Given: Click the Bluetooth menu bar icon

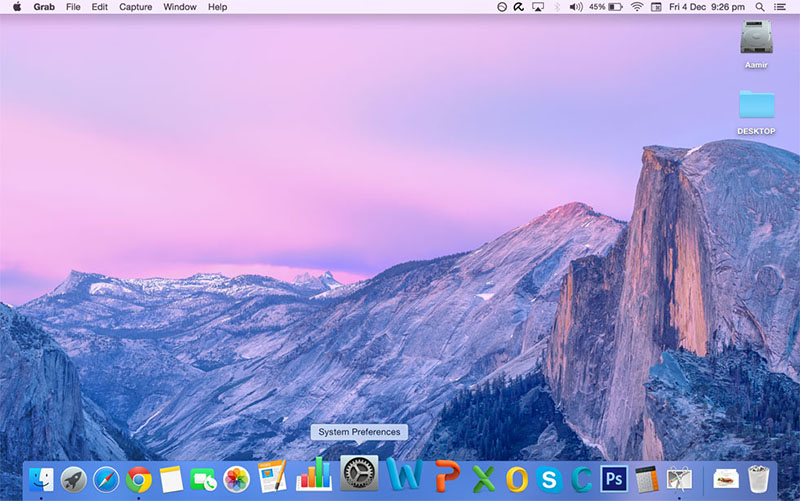Looking at the screenshot, I should tap(557, 7).
